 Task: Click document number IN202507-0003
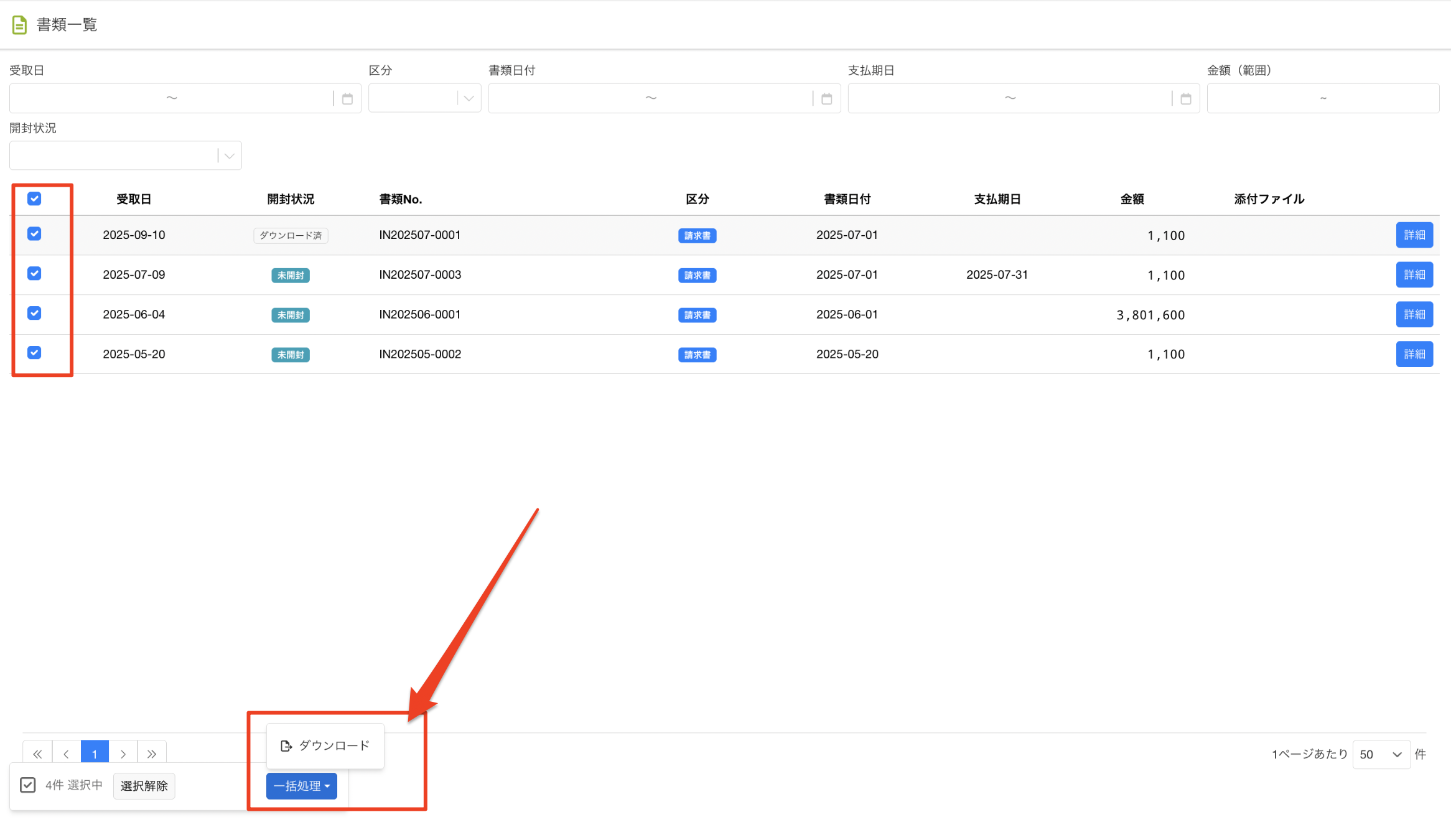click(420, 274)
